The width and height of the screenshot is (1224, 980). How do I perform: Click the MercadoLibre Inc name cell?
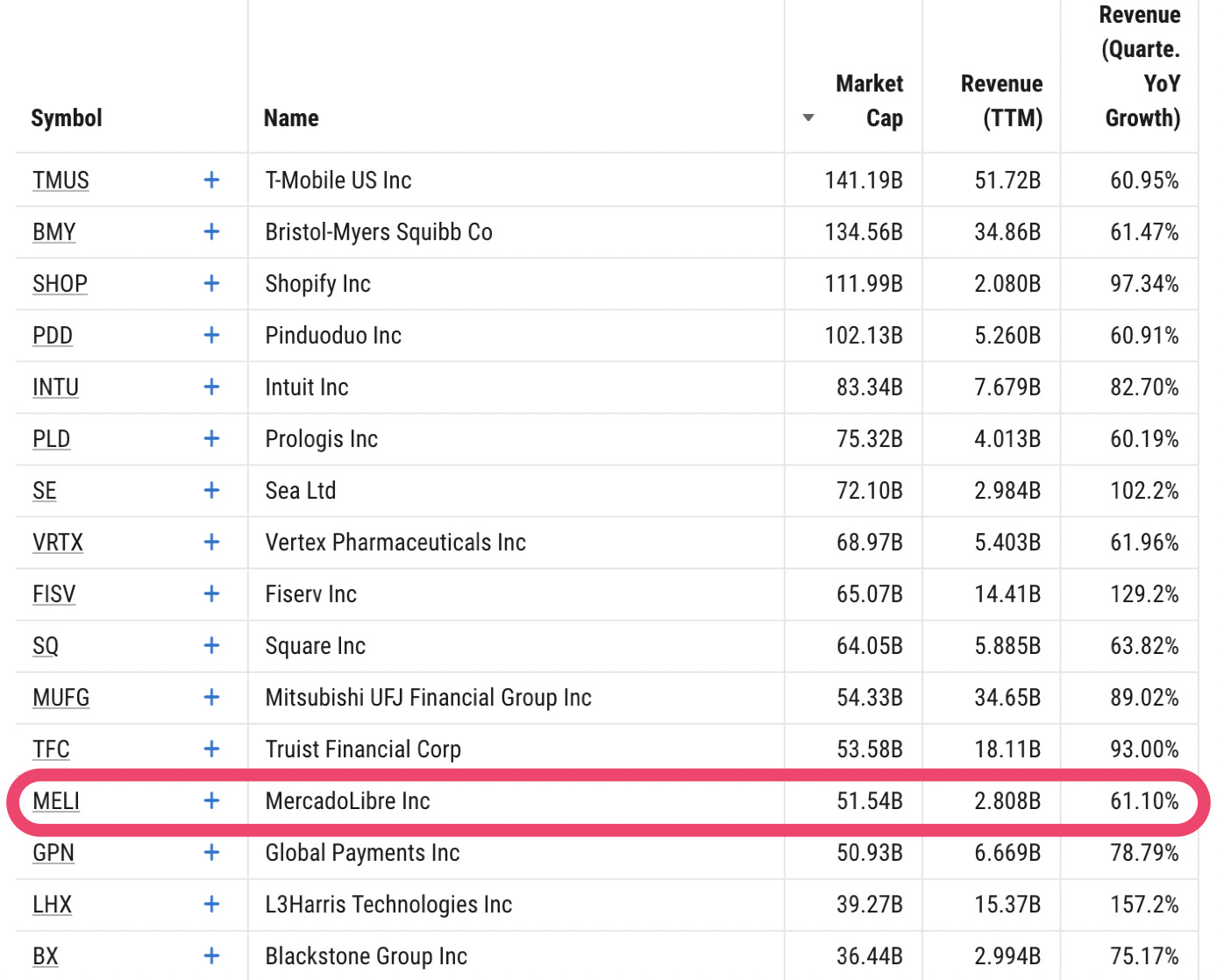tap(347, 801)
